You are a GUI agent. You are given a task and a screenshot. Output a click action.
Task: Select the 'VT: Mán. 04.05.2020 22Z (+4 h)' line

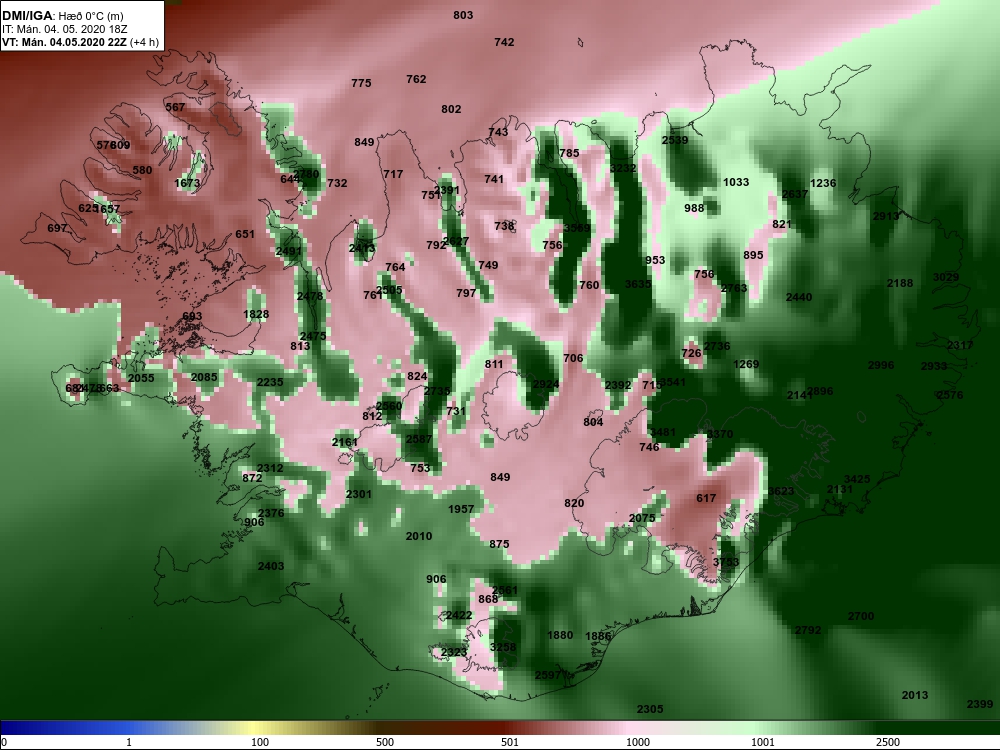pos(80,43)
